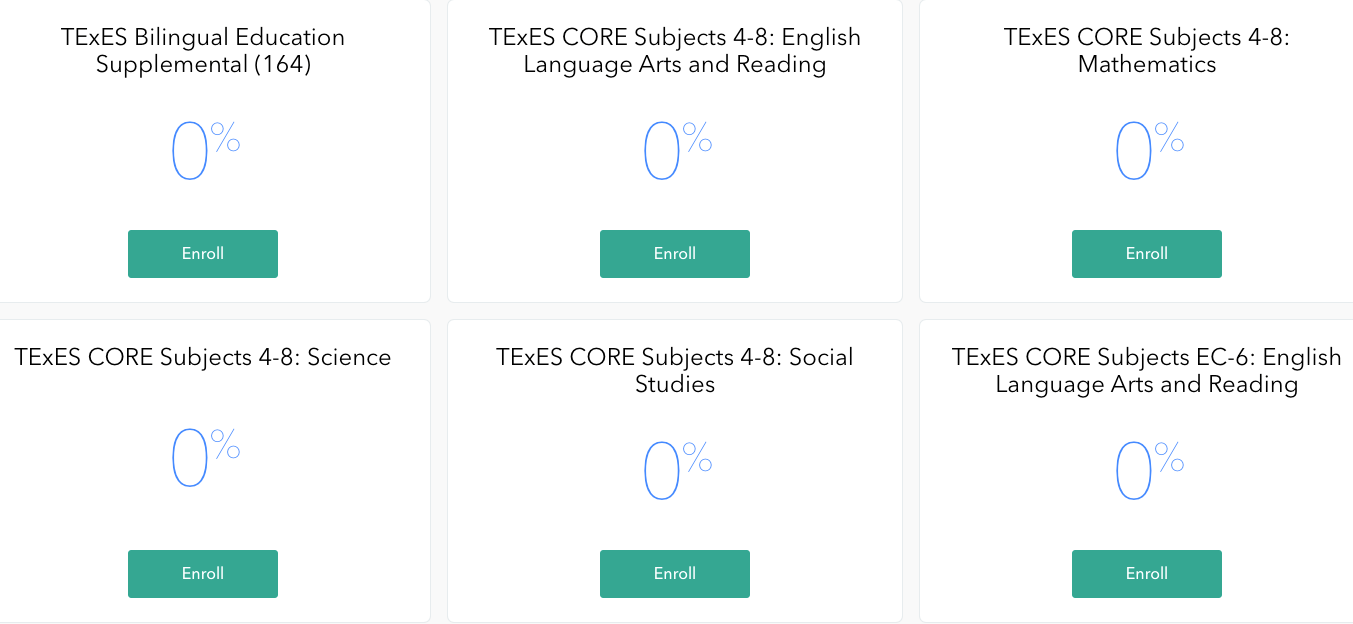
Task: Enroll in TExES Bilingual Education Supplemental (164)
Action: tap(202, 254)
